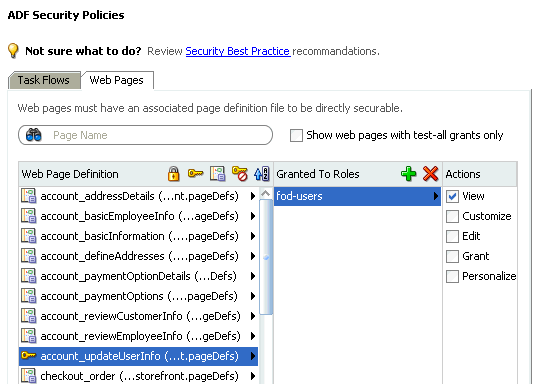Expand arrow for account_paymentOptionDetails row
The image size is (536, 384).
coord(253,276)
